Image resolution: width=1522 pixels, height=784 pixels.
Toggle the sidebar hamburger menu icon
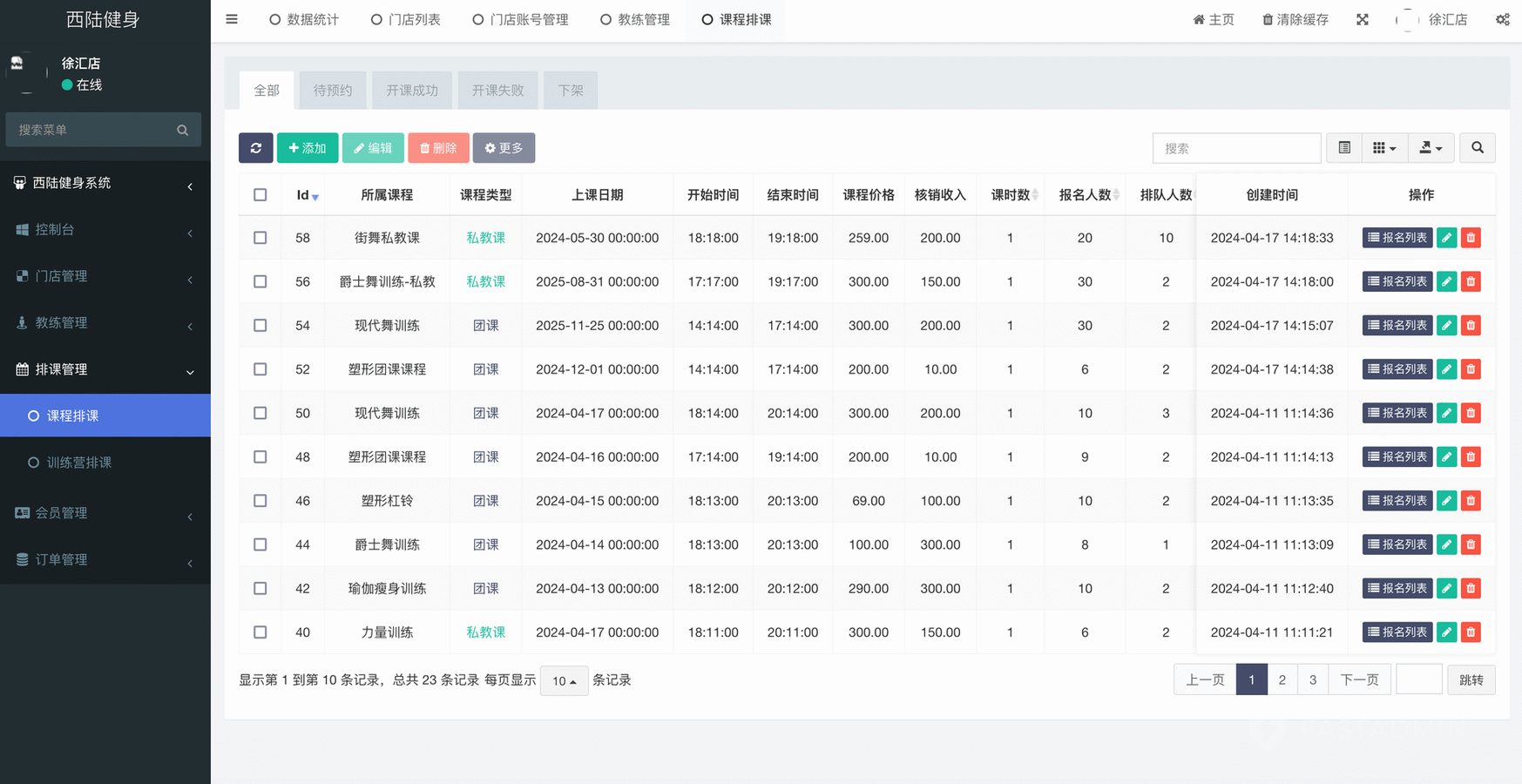click(x=232, y=19)
